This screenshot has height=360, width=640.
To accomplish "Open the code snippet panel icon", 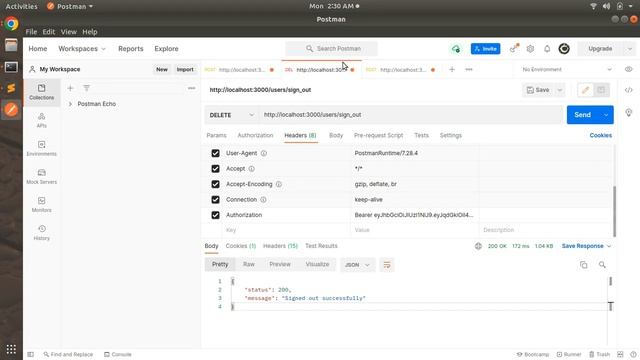I will coord(629,90).
